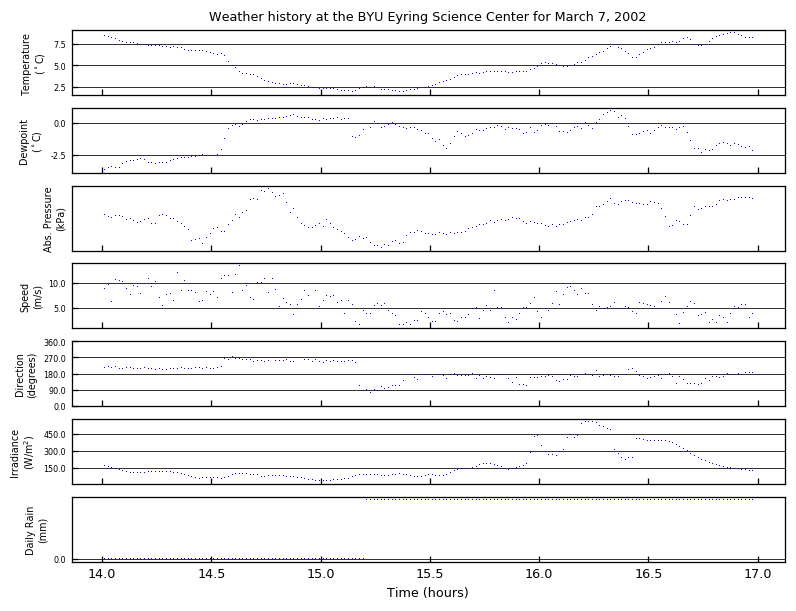Click the 150.0 tick on the Irradiance axis
Viewport: 796px width, 611px height.
(x=55, y=469)
